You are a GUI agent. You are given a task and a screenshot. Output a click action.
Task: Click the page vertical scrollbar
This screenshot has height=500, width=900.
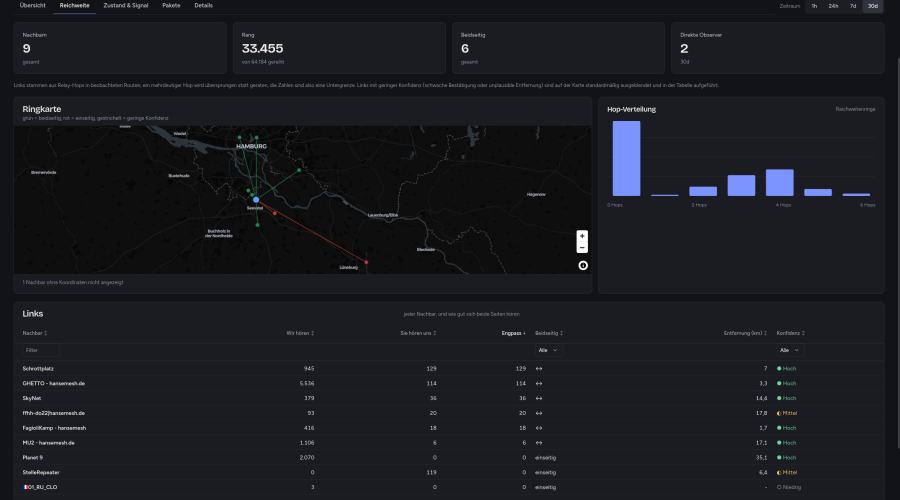click(x=898, y=253)
